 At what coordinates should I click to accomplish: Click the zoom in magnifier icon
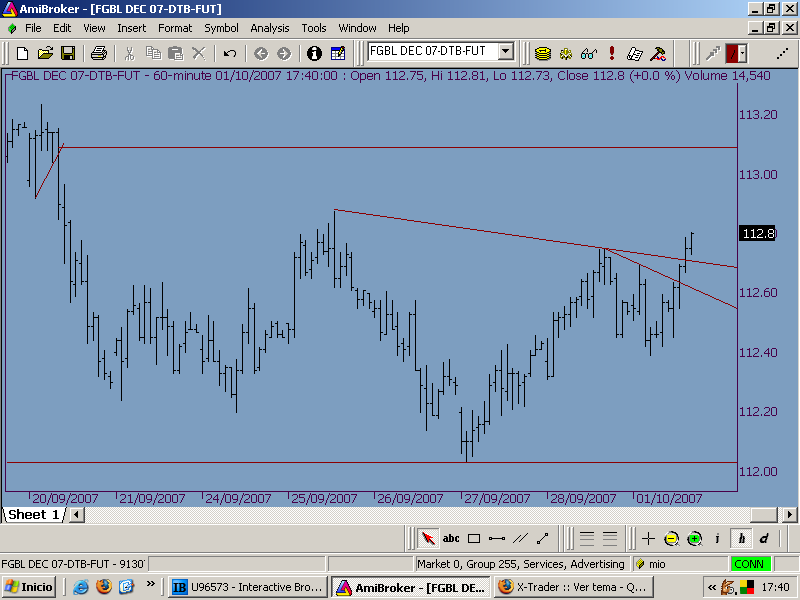tap(694, 538)
